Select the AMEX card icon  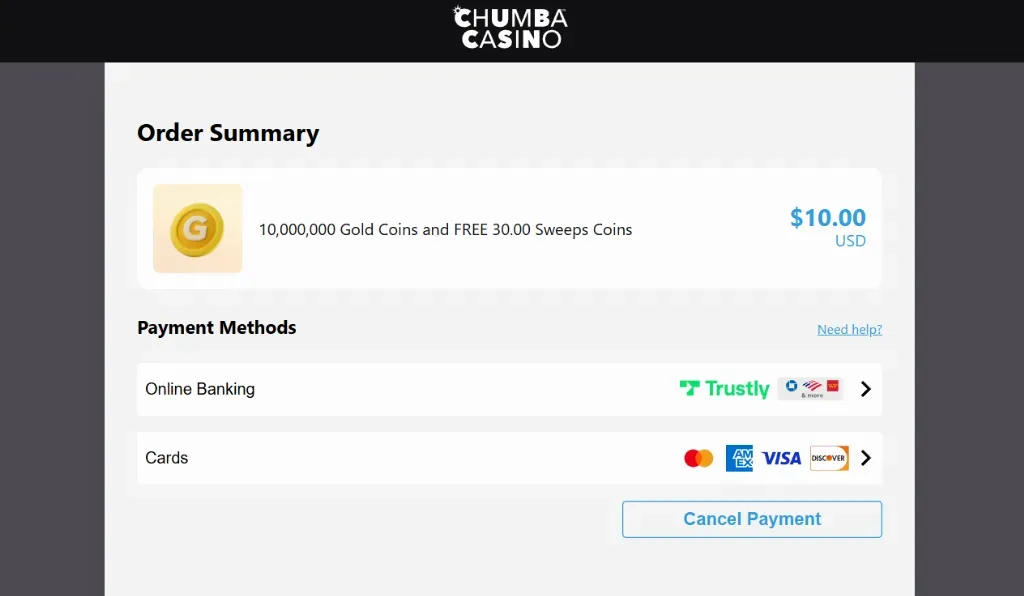pos(739,457)
